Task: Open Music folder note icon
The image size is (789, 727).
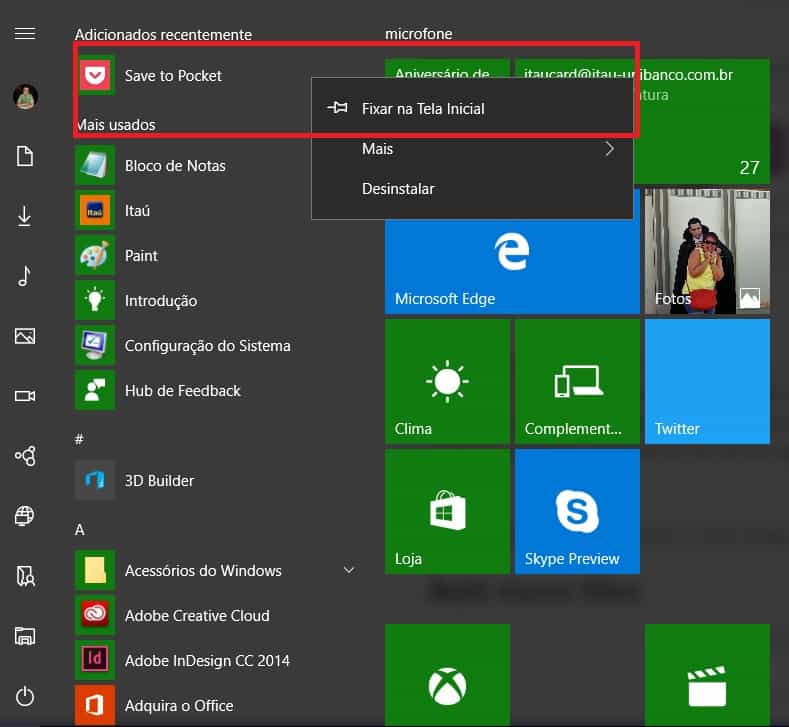Action: pos(25,276)
